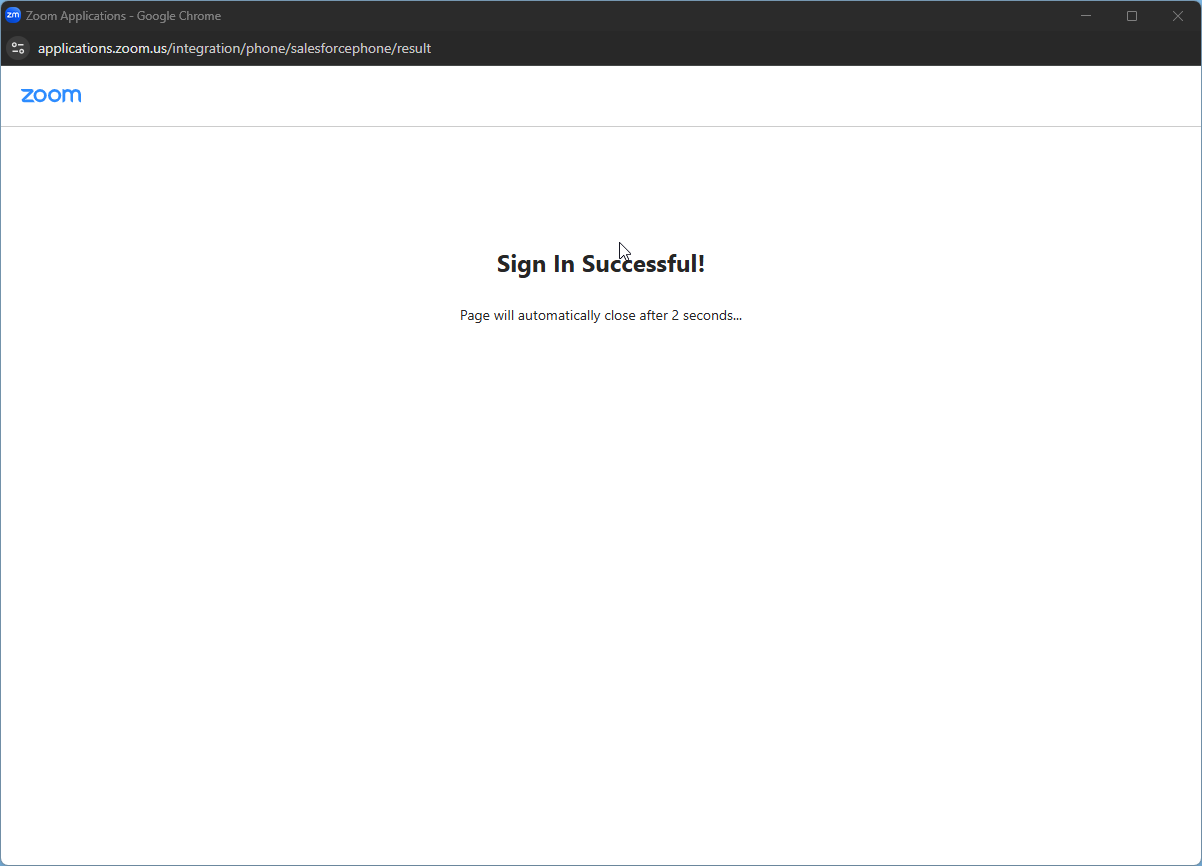The width and height of the screenshot is (1202, 866).
Task: Click the "Zoom Applications" window title text
Action: click(x=76, y=16)
